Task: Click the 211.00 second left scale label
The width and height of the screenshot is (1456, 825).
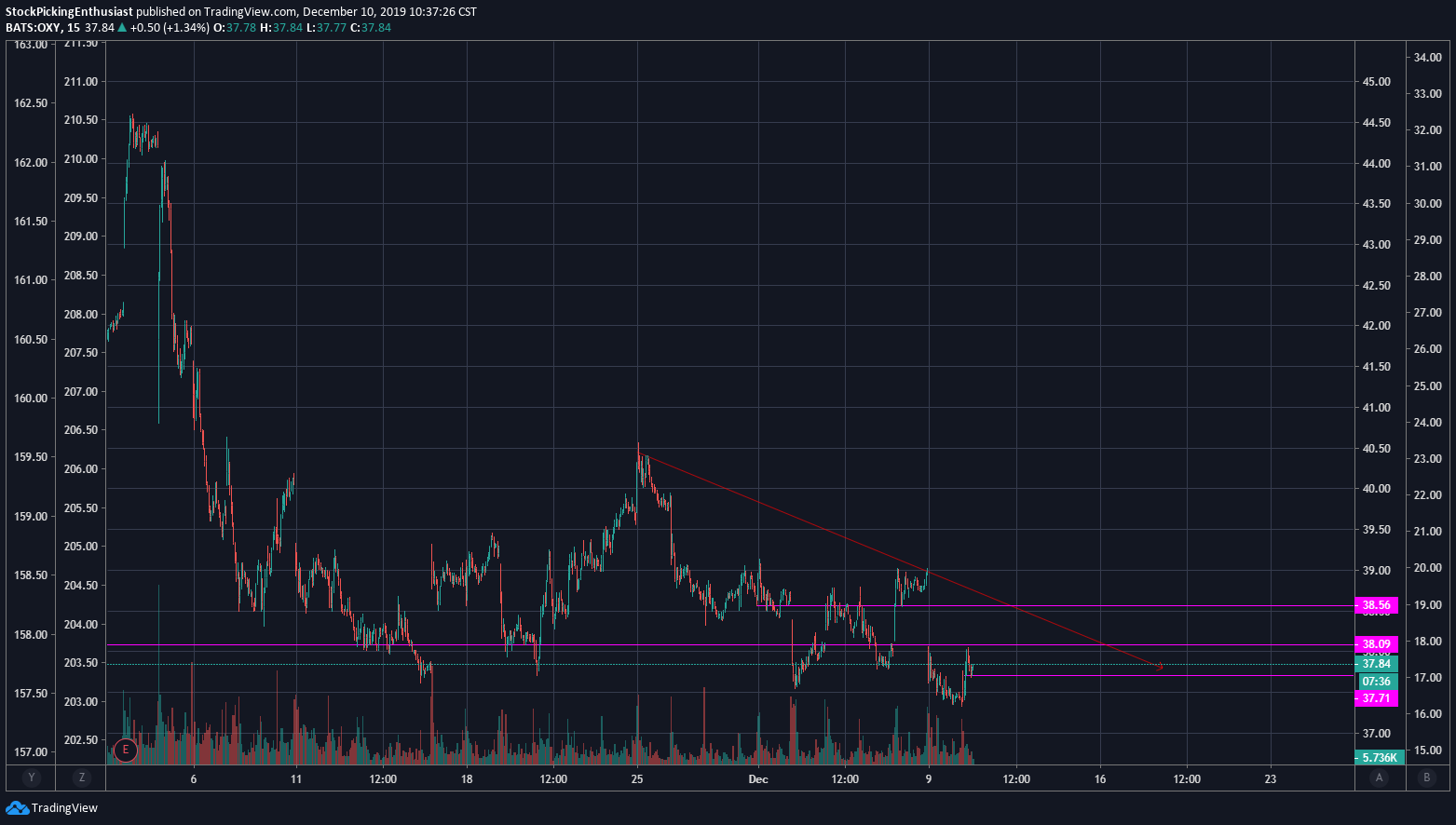Action: (x=81, y=82)
